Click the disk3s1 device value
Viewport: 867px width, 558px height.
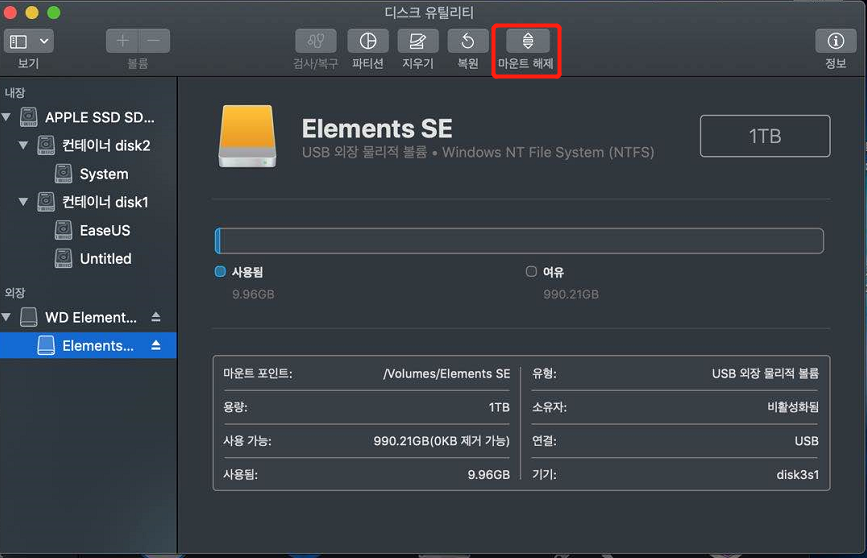click(797, 474)
